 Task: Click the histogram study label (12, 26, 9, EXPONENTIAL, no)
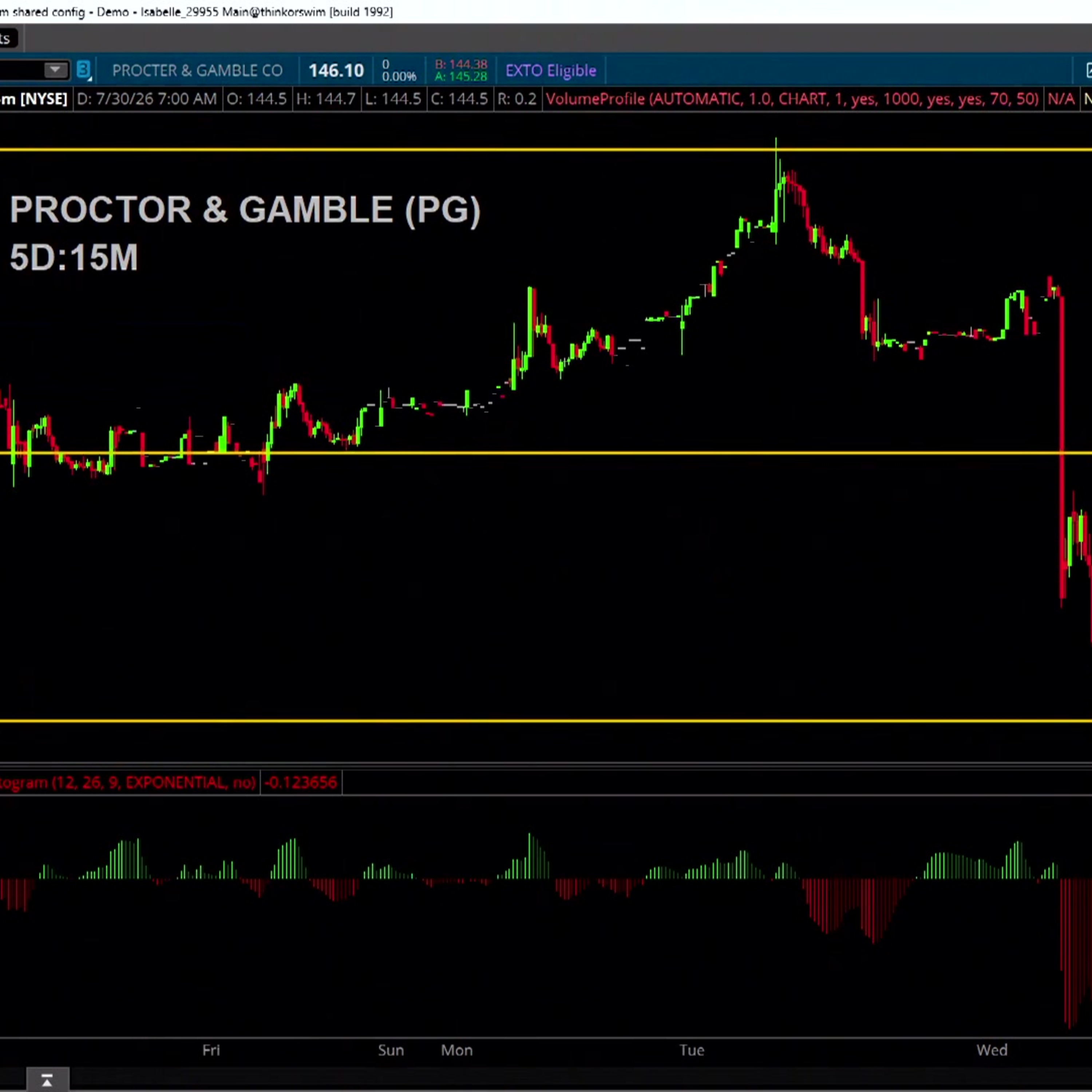[x=128, y=783]
